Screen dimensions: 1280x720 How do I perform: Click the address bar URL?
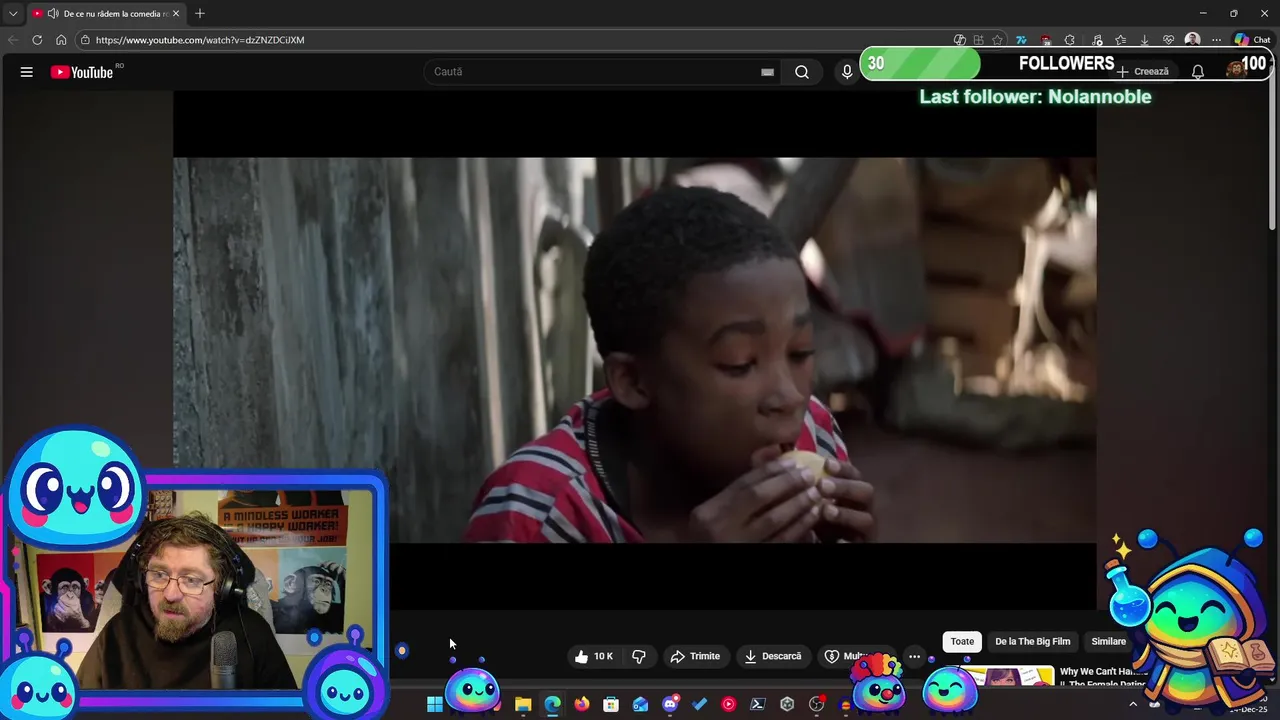(200, 40)
